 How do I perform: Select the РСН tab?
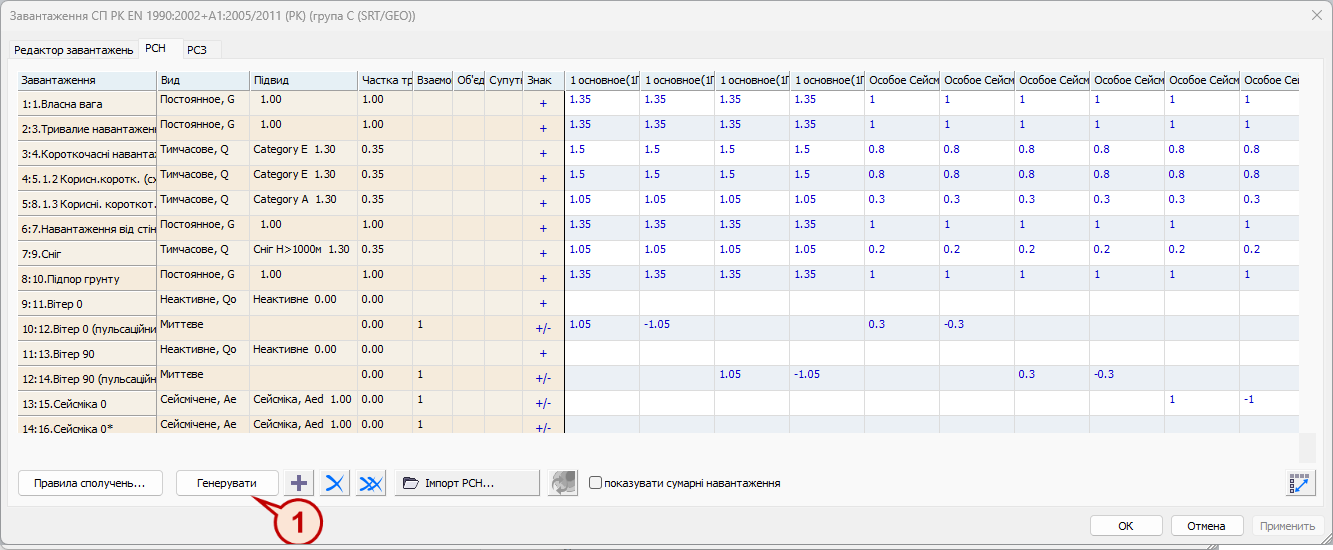tap(156, 48)
